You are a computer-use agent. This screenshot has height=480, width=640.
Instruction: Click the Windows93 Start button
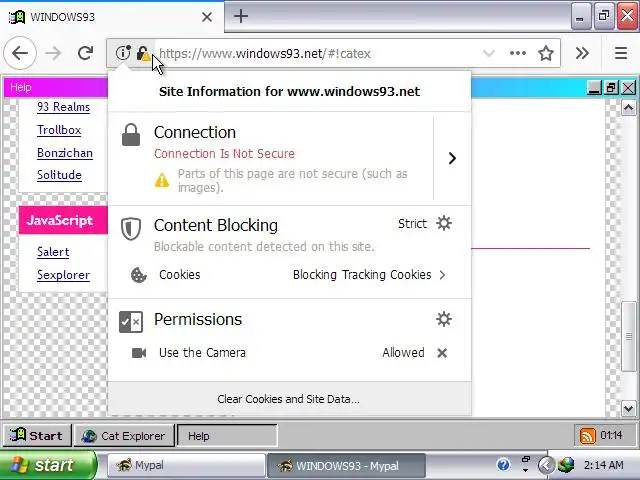click(x=37, y=436)
